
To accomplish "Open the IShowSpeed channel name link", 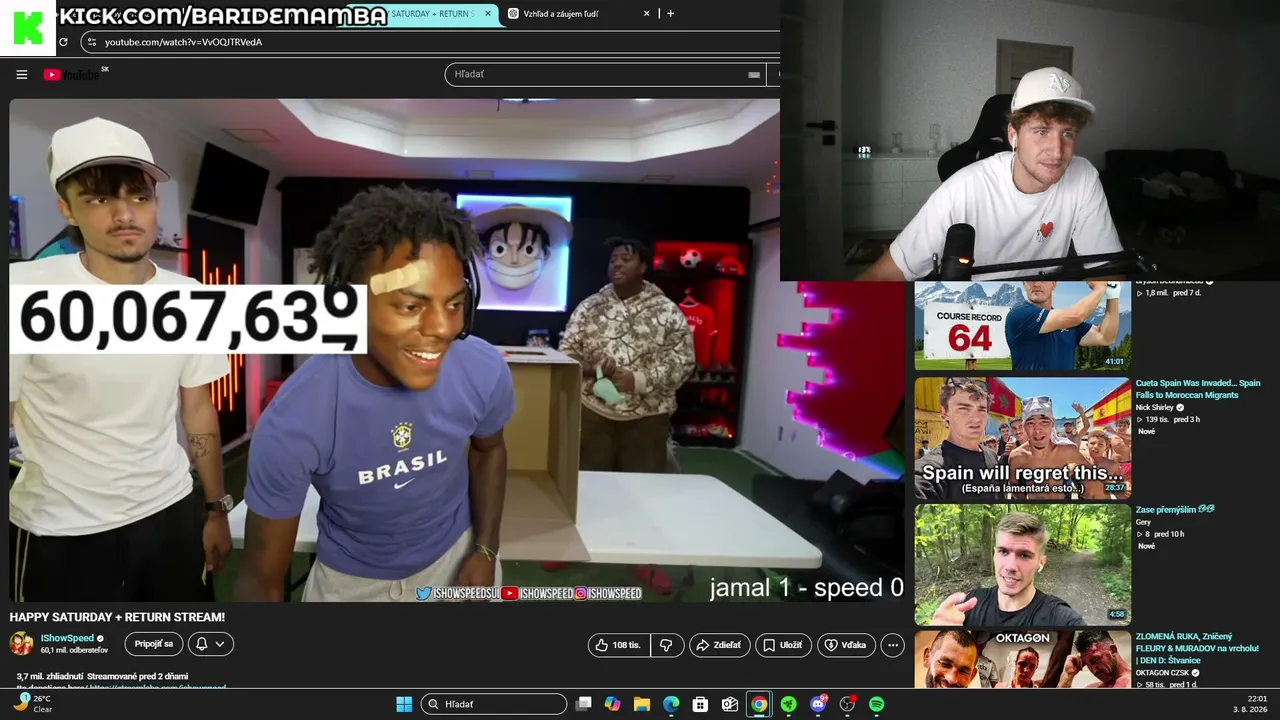I will point(67,638).
